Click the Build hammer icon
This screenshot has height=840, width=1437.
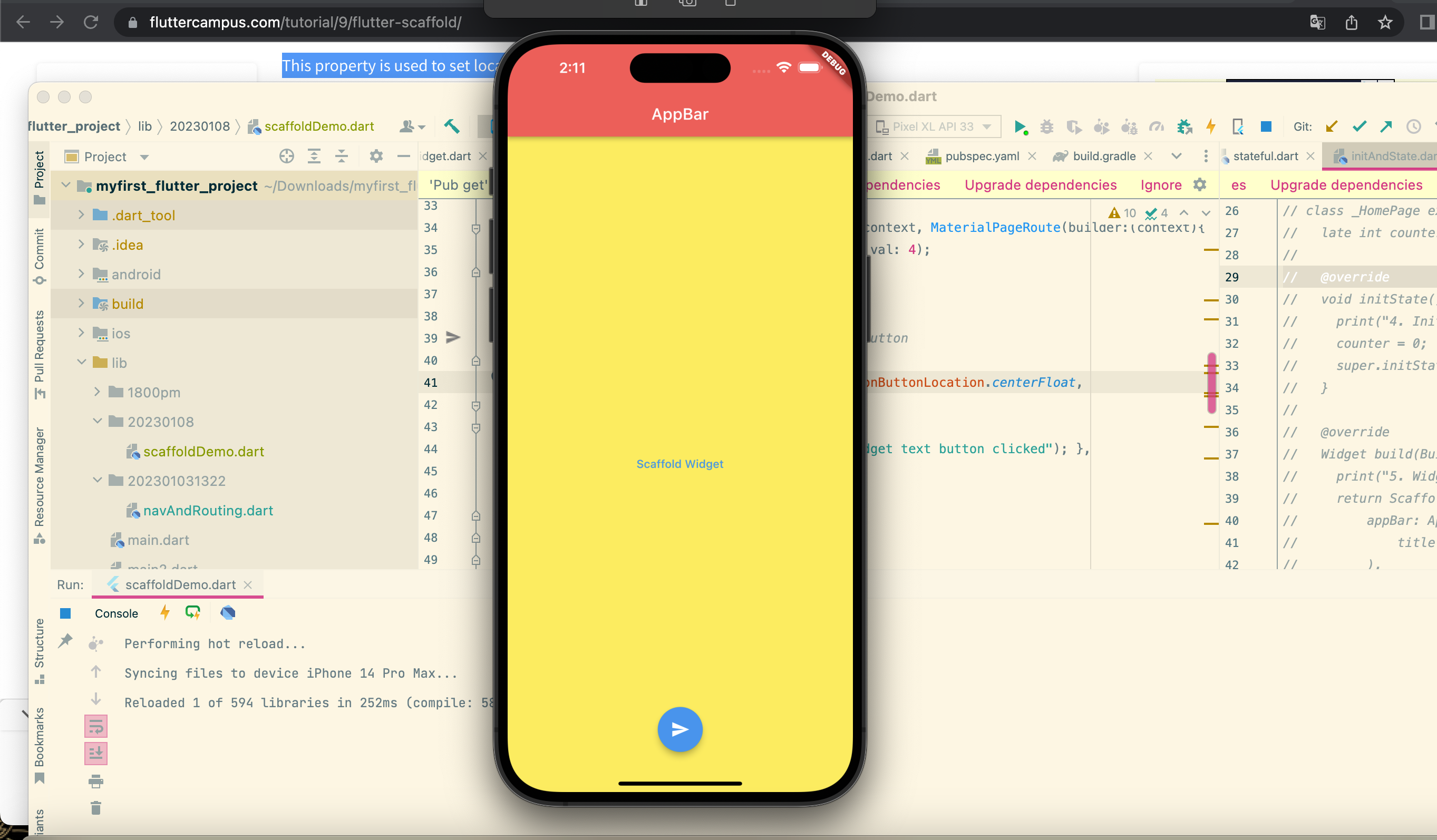451,126
